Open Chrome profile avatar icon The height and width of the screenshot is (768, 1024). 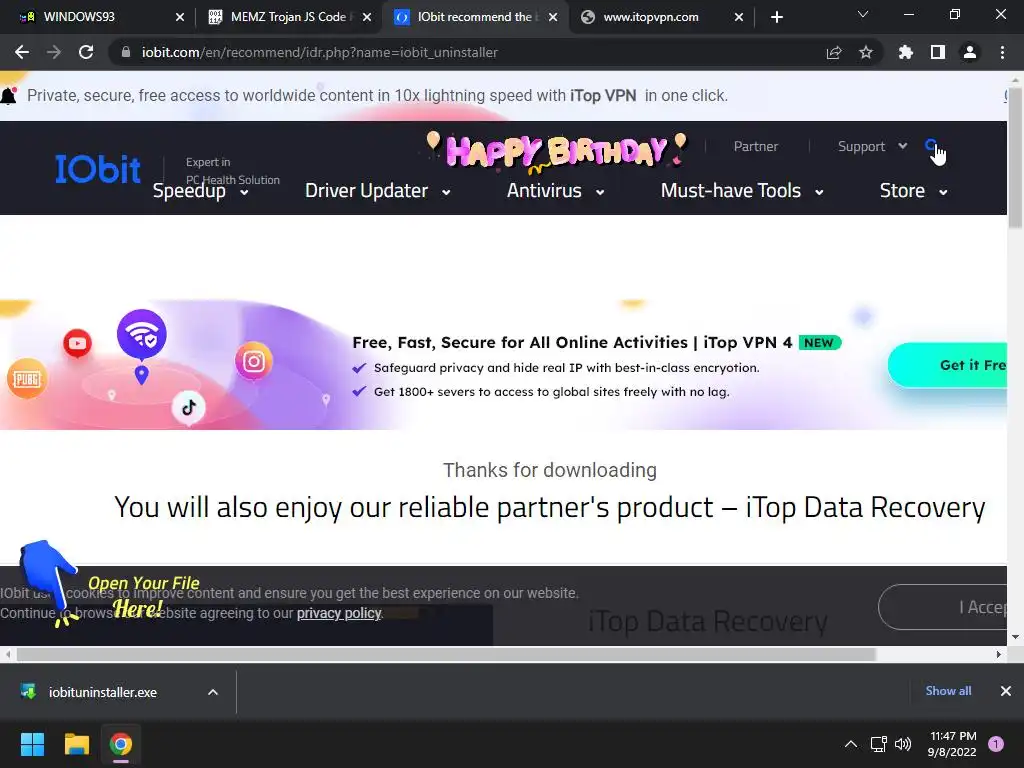click(x=970, y=52)
